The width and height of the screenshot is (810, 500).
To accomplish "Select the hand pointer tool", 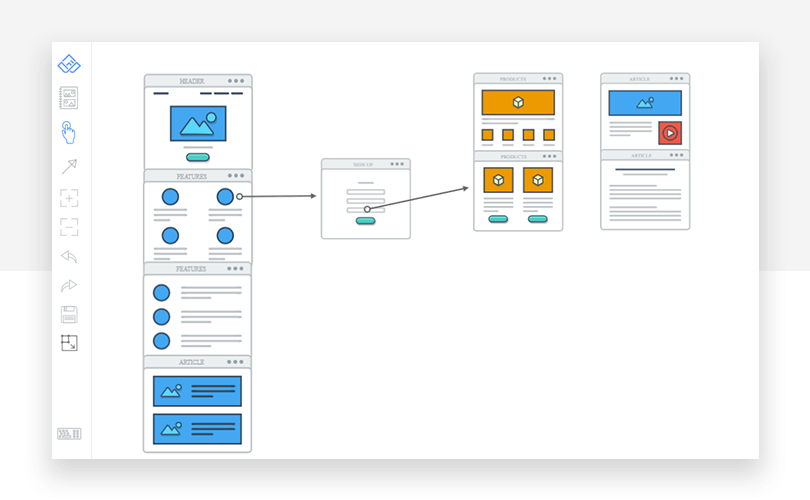I will pyautogui.click(x=68, y=132).
